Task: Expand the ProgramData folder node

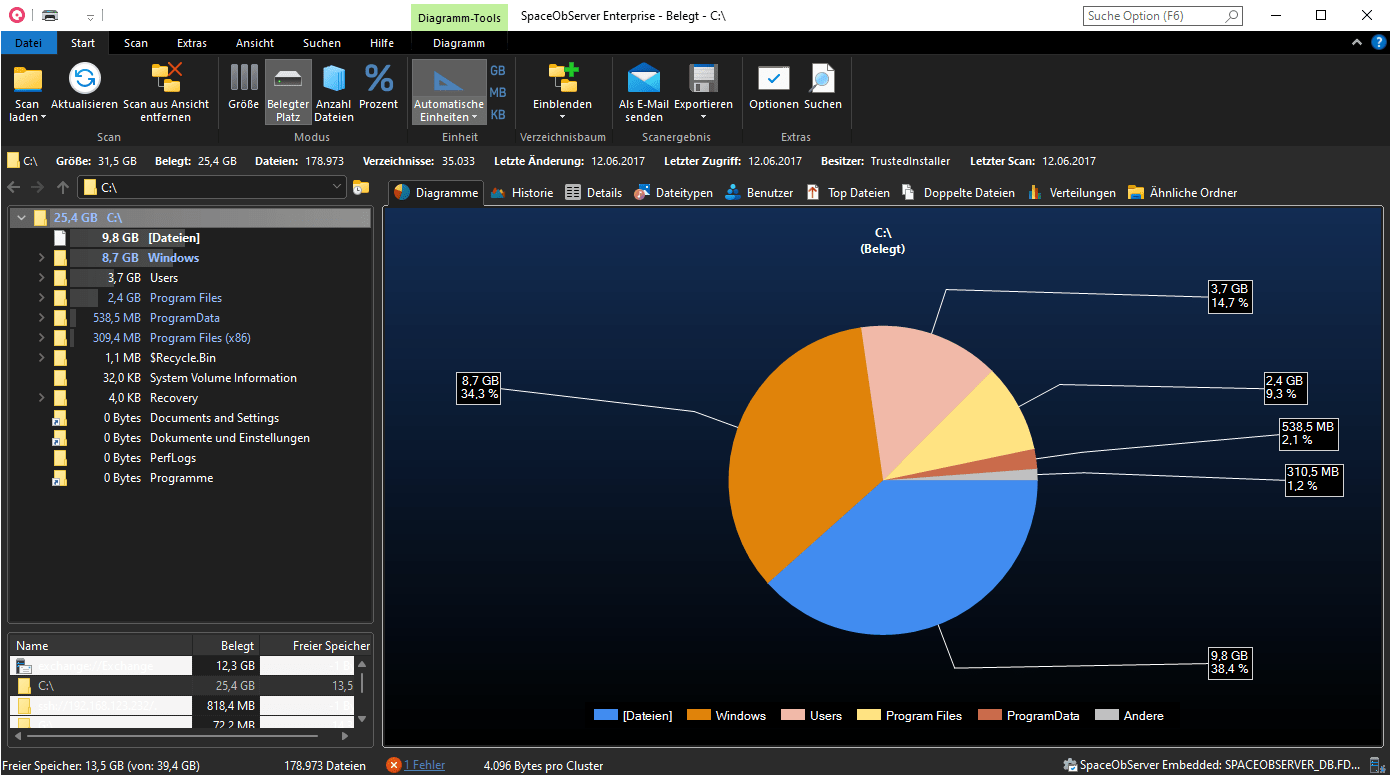Action: click(41, 318)
